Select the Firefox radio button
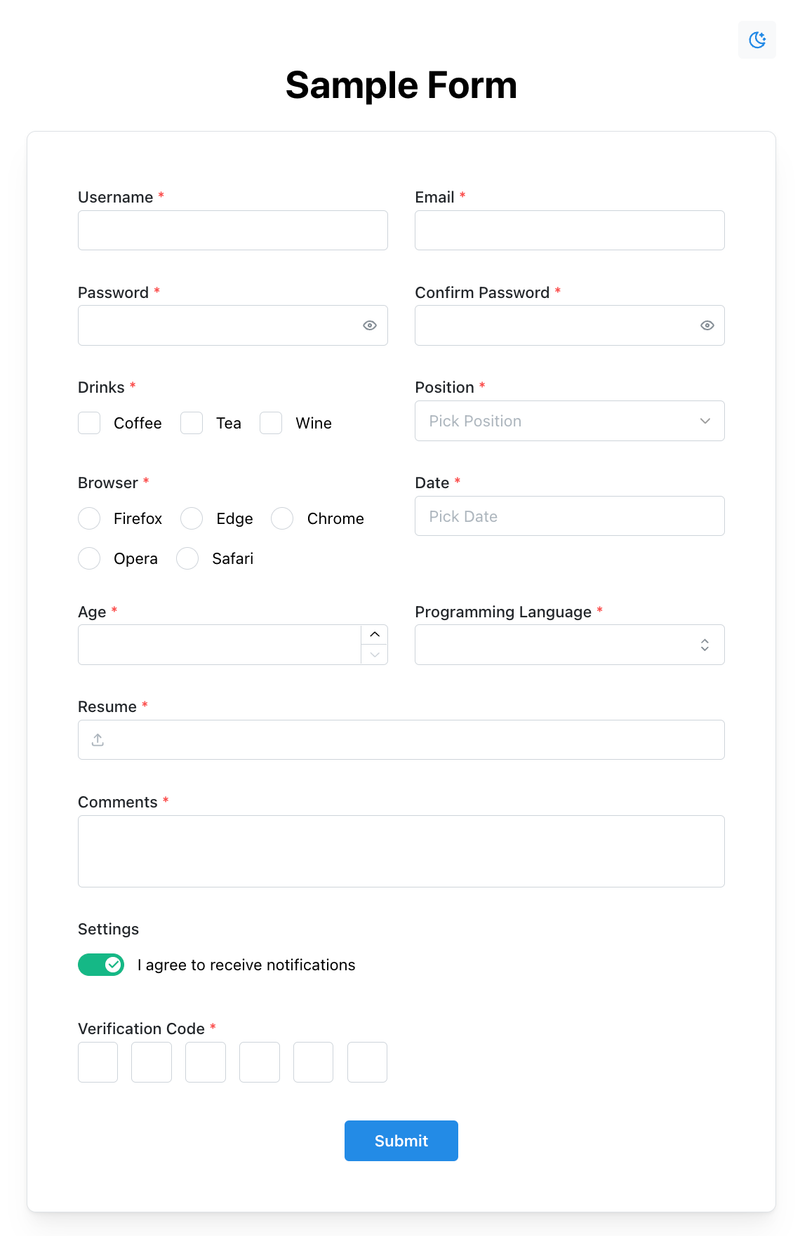 tap(89, 518)
